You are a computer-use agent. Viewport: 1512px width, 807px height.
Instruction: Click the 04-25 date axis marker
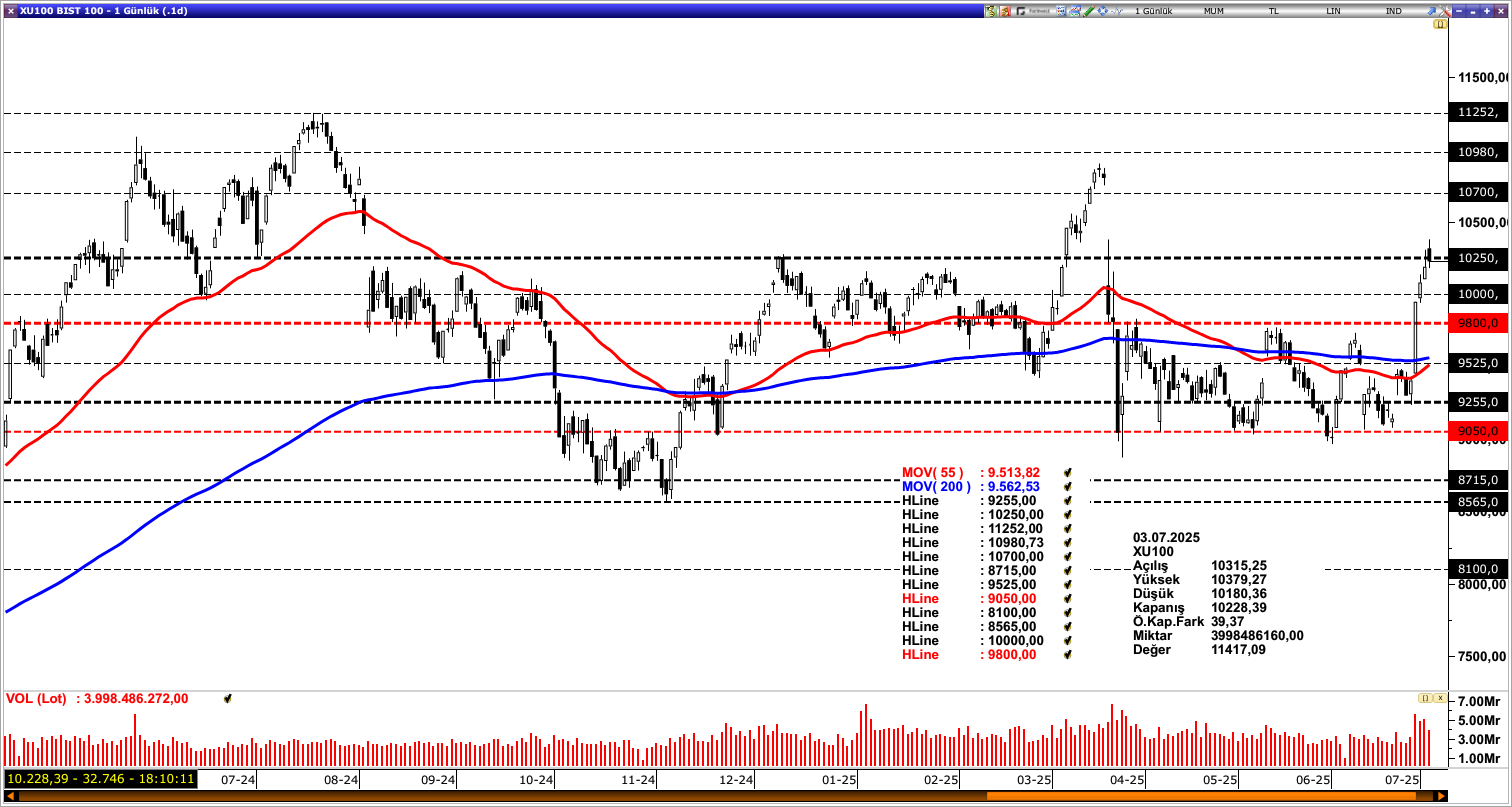[x=1128, y=779]
